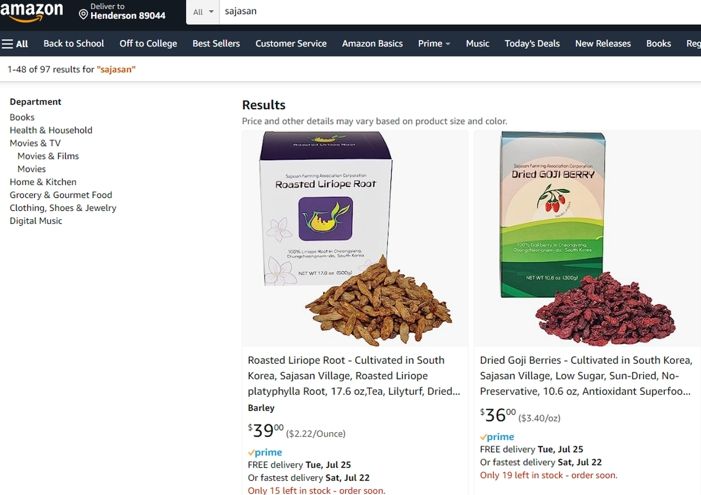The height and width of the screenshot is (495, 701).
Task: Open Customer Service page
Action: [291, 44]
